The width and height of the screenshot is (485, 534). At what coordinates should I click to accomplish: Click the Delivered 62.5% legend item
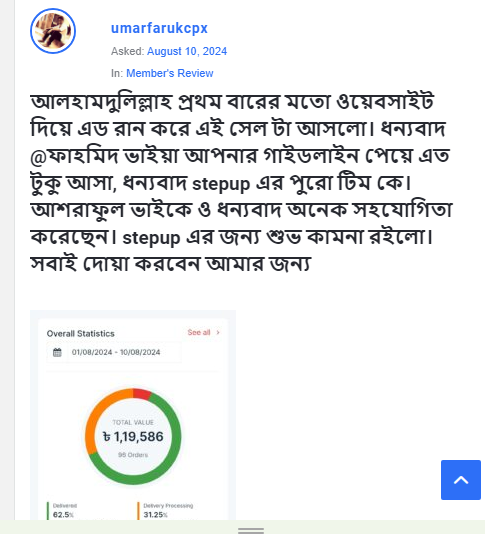click(63, 511)
